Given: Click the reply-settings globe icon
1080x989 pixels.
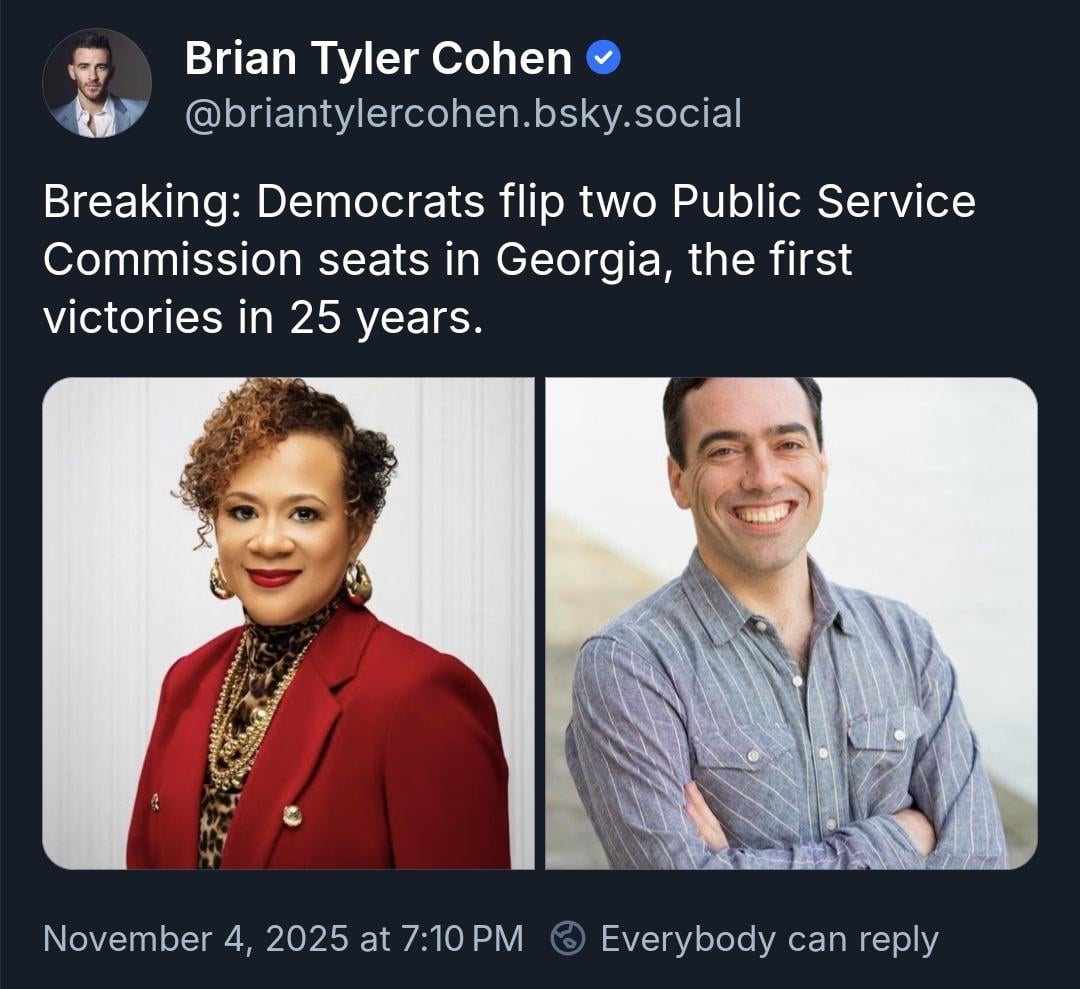Looking at the screenshot, I should pyautogui.click(x=568, y=939).
